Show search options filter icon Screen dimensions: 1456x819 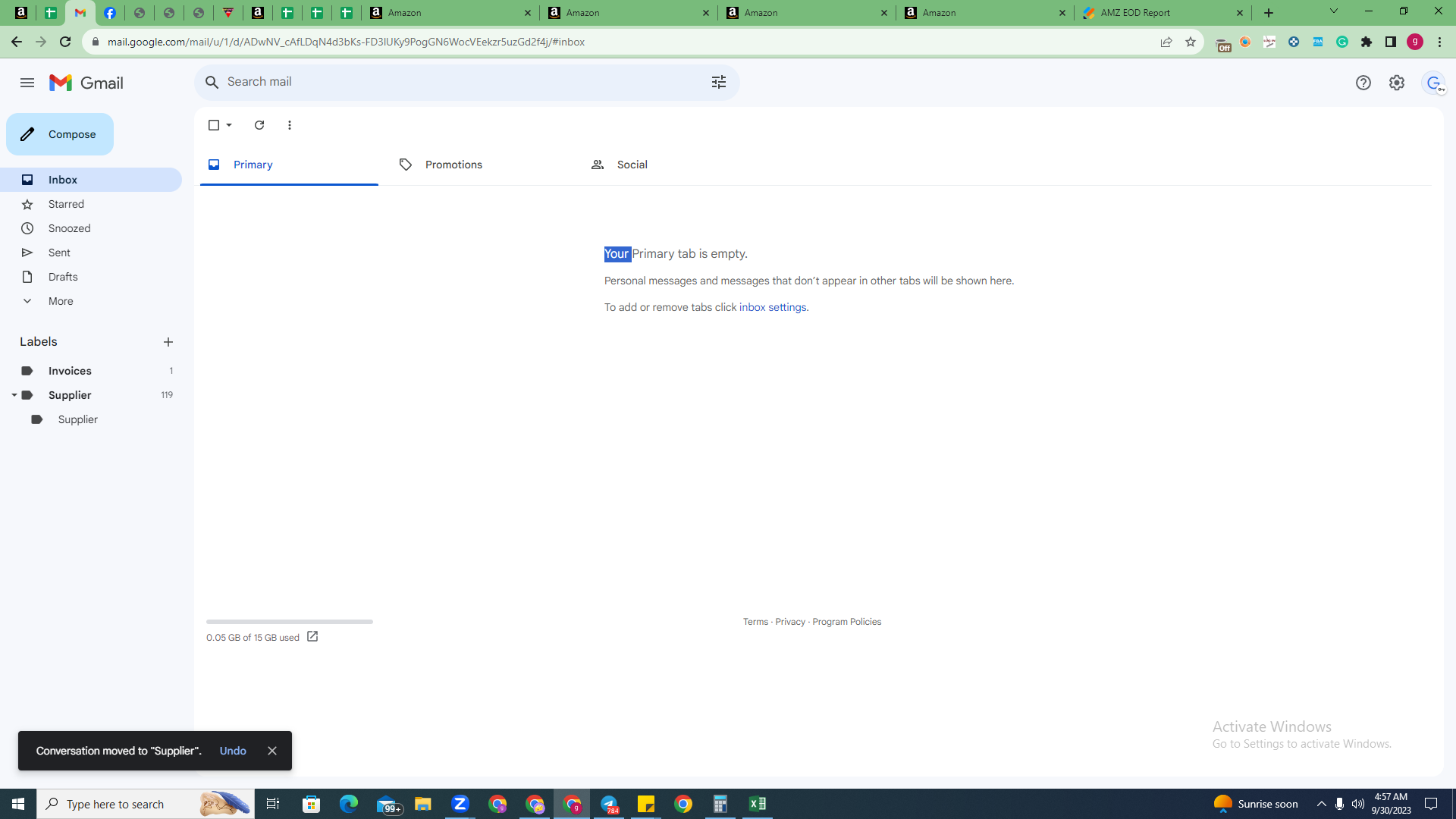[719, 82]
